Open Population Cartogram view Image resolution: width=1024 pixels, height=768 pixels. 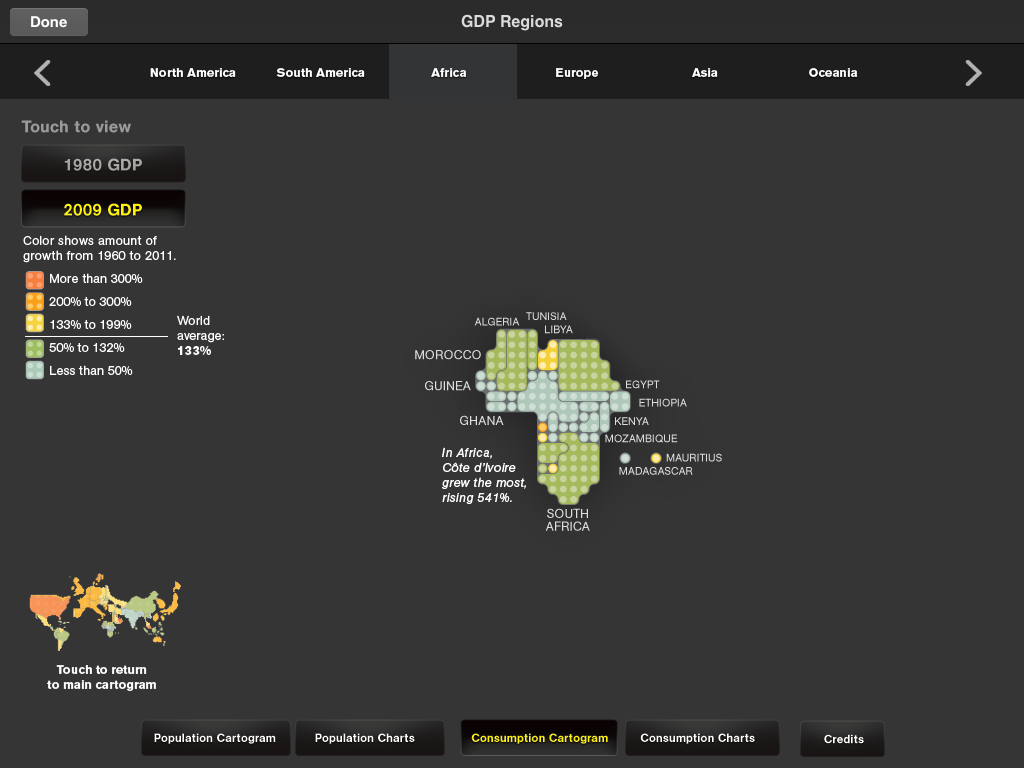click(x=215, y=739)
